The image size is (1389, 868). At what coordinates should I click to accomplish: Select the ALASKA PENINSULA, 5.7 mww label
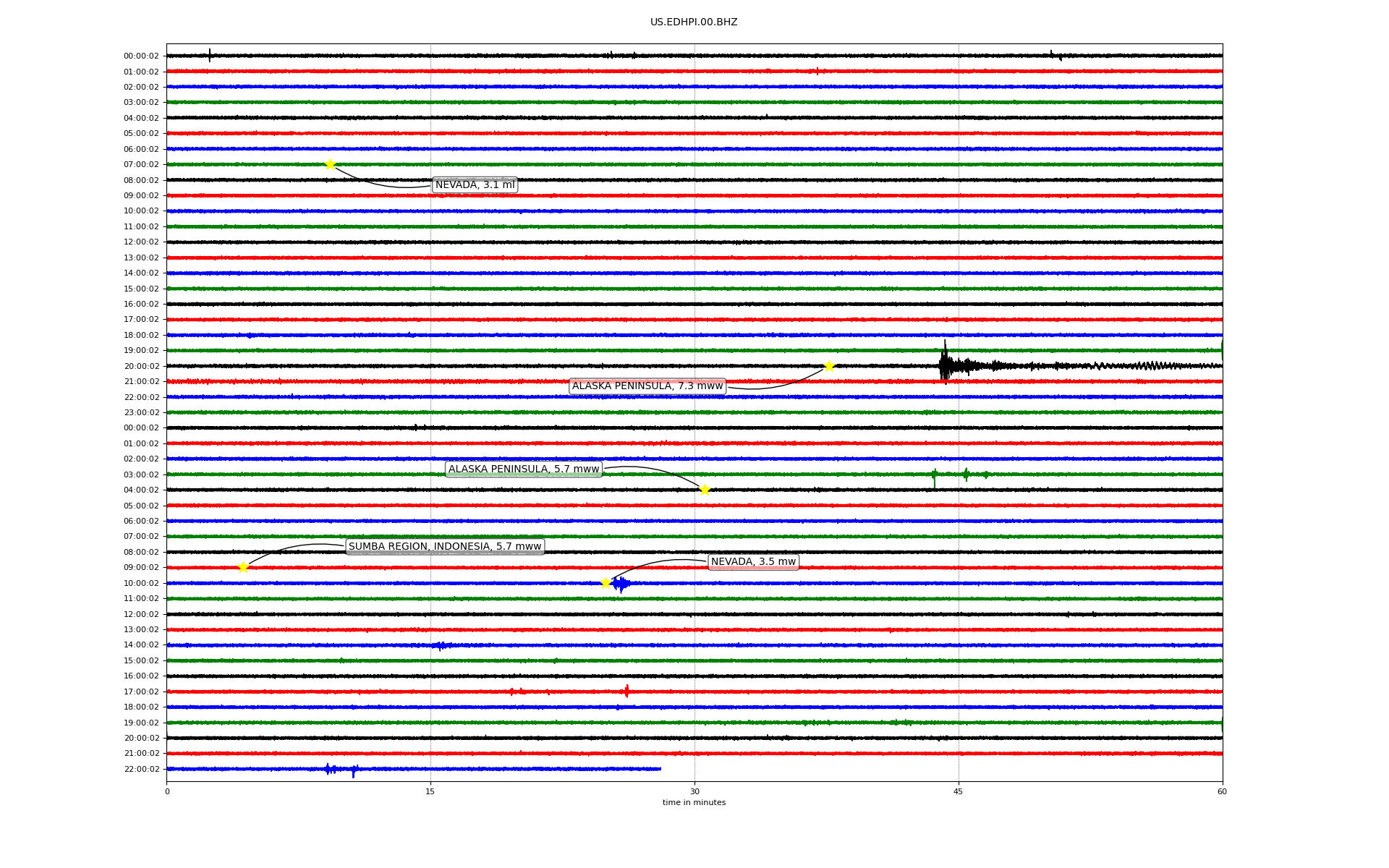(x=524, y=469)
